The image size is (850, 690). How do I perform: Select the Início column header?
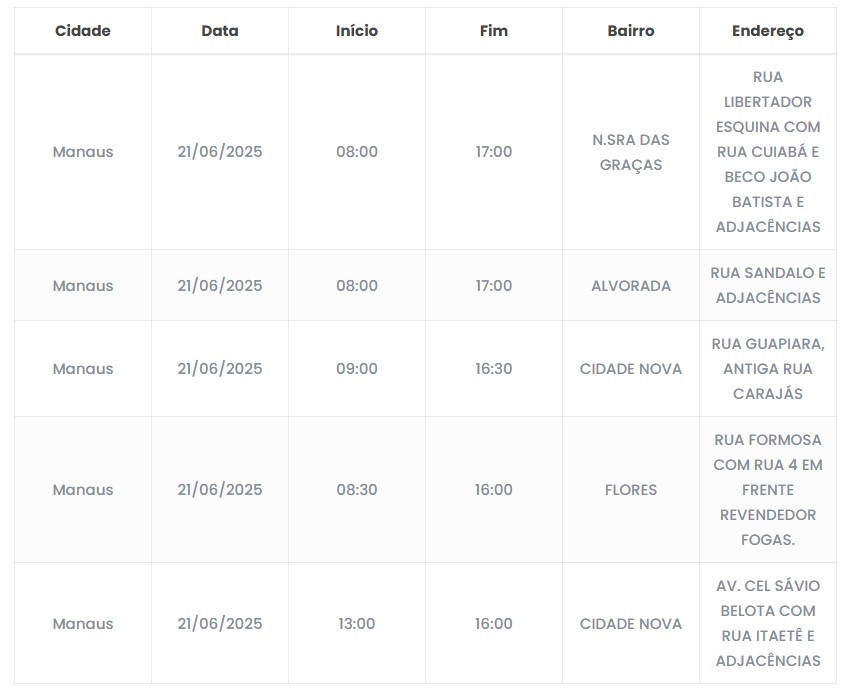click(x=357, y=31)
